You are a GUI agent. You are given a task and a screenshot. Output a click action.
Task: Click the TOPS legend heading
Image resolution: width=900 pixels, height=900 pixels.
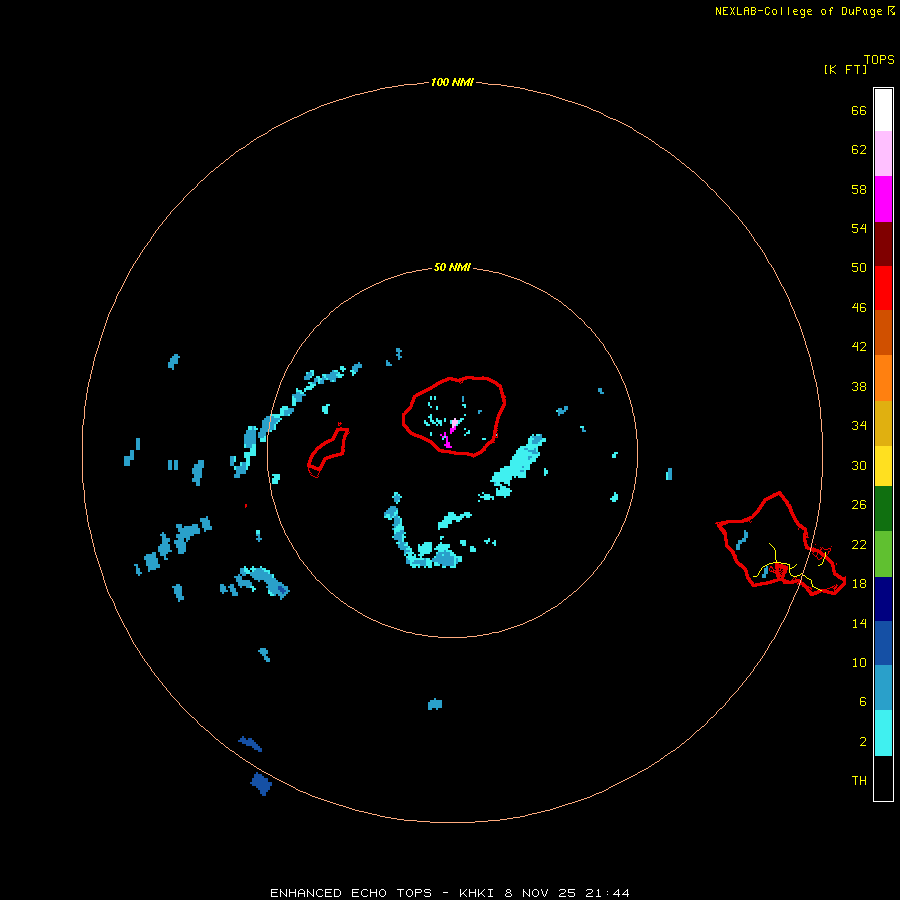pos(879,59)
